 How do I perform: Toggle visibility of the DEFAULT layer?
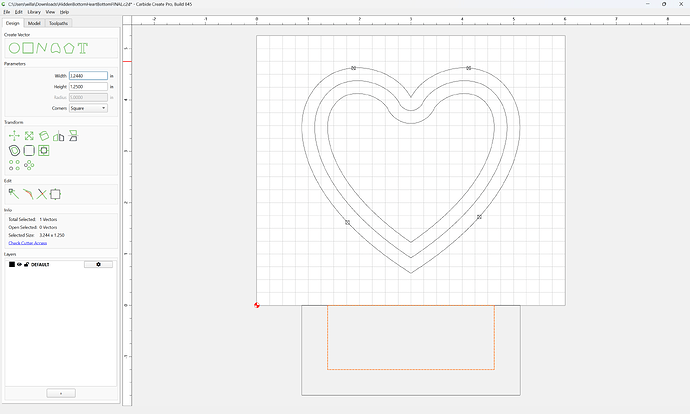click(x=19, y=264)
